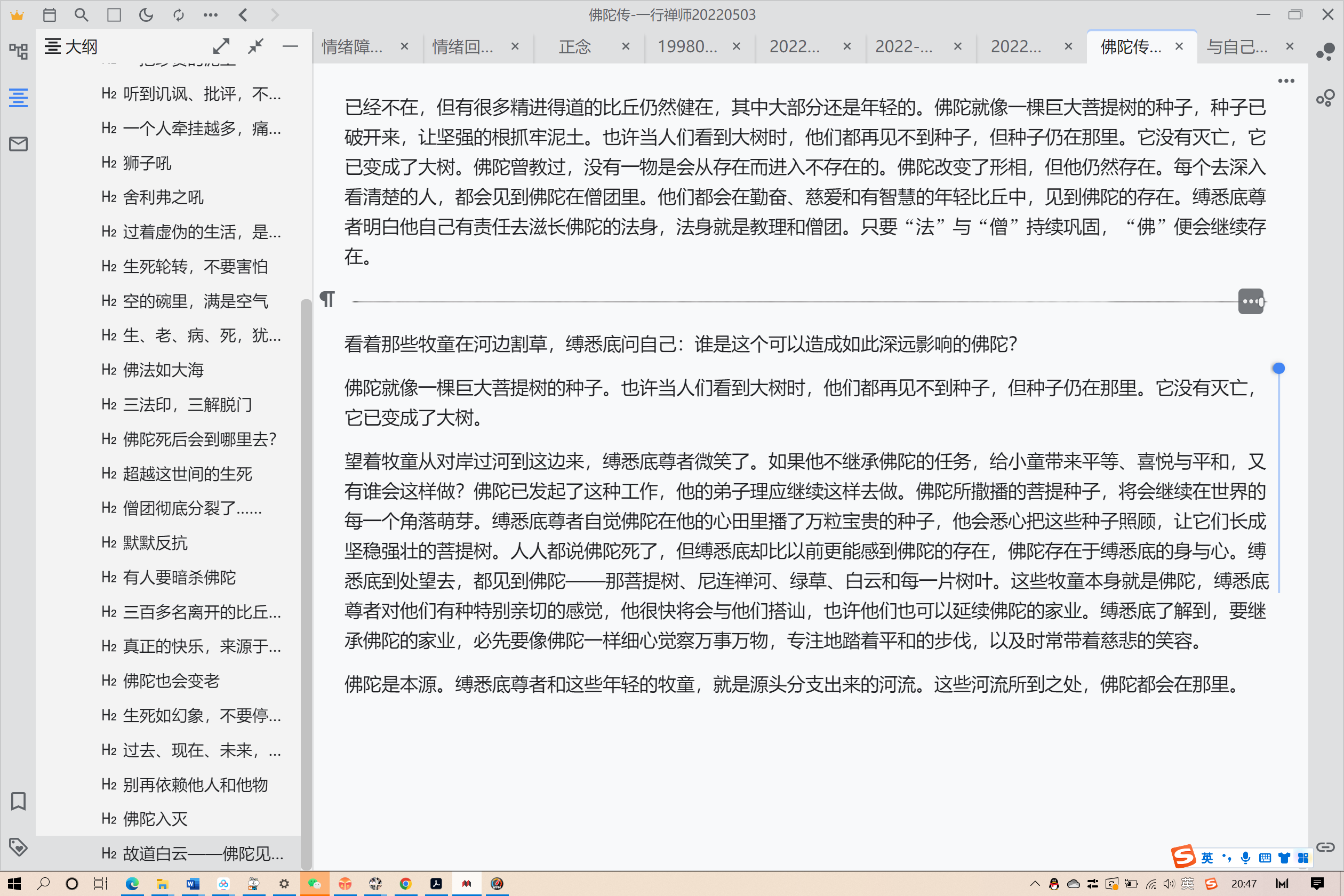Open the mail/inbox icon in the left sidebar

18,144
